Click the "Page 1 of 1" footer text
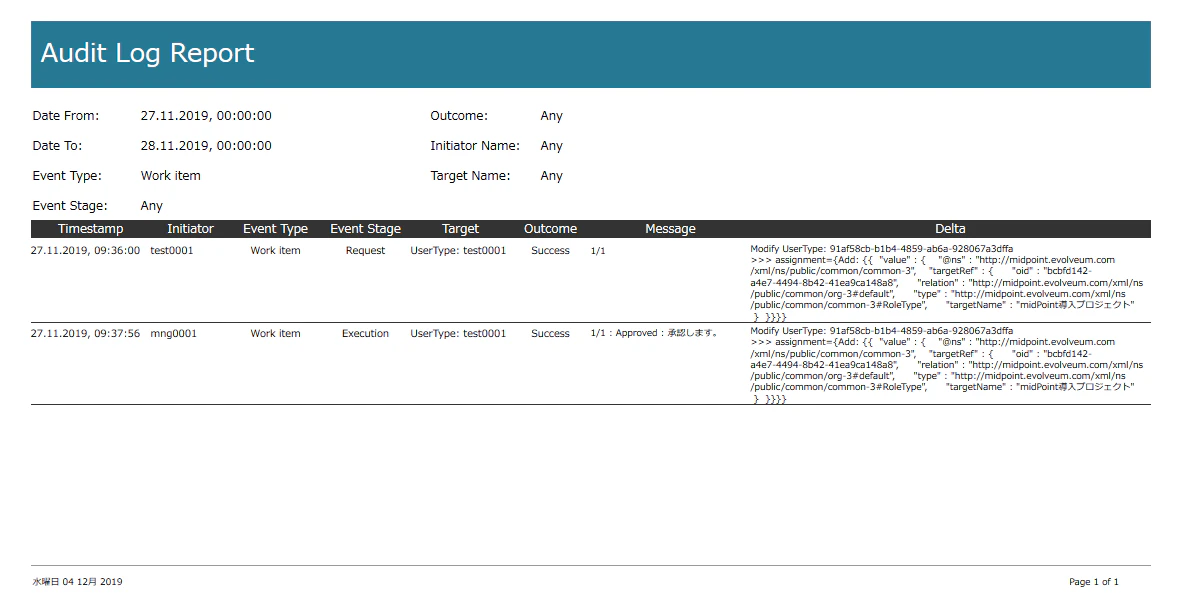Screen dimensions: 1197x605 [x=1094, y=581]
